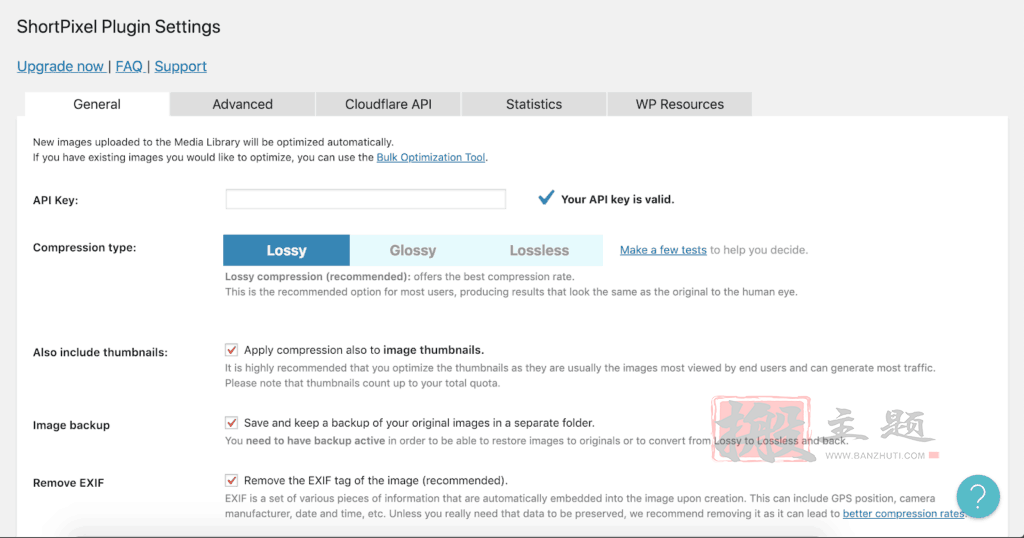Open the FAQ link

[x=129, y=67]
